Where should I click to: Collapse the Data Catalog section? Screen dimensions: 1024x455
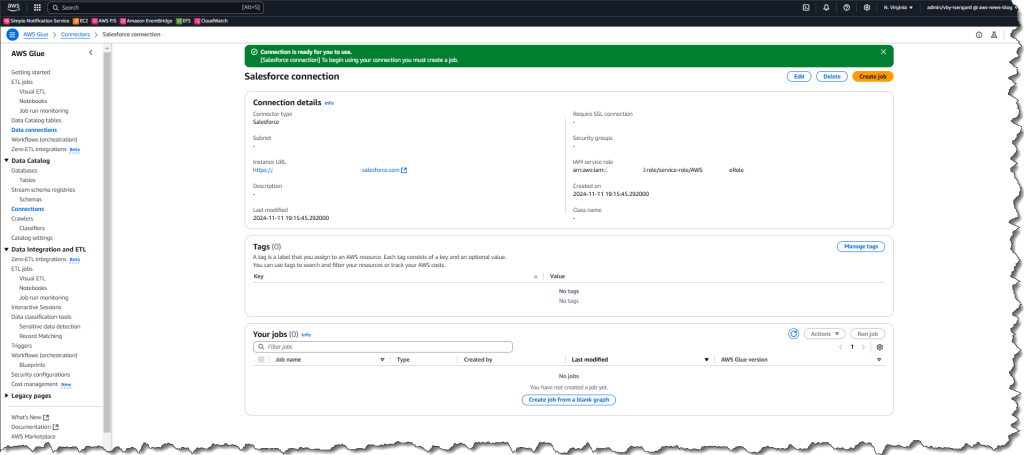click(x=7, y=161)
